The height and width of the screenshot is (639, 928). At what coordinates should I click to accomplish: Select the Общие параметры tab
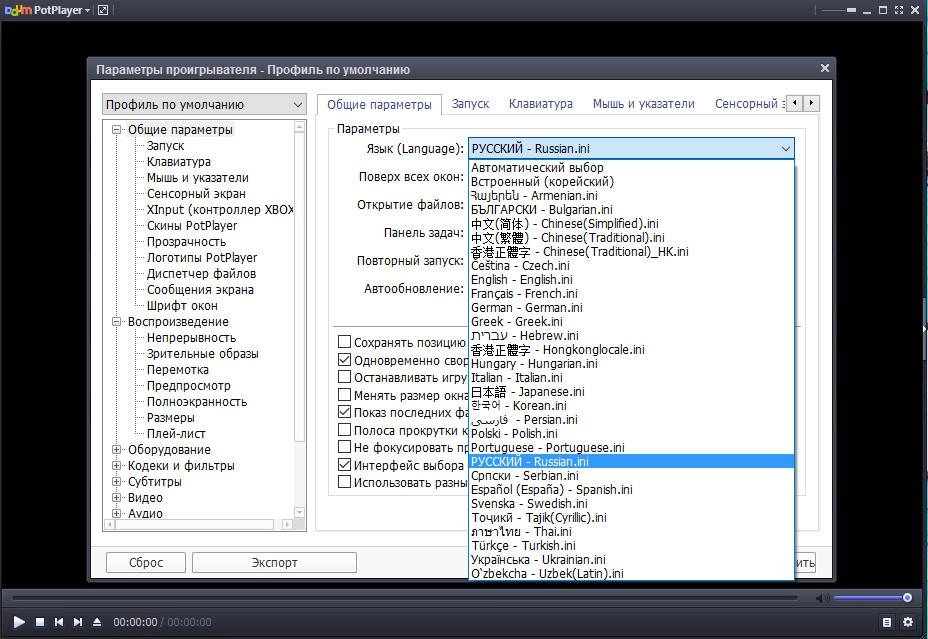click(x=379, y=104)
